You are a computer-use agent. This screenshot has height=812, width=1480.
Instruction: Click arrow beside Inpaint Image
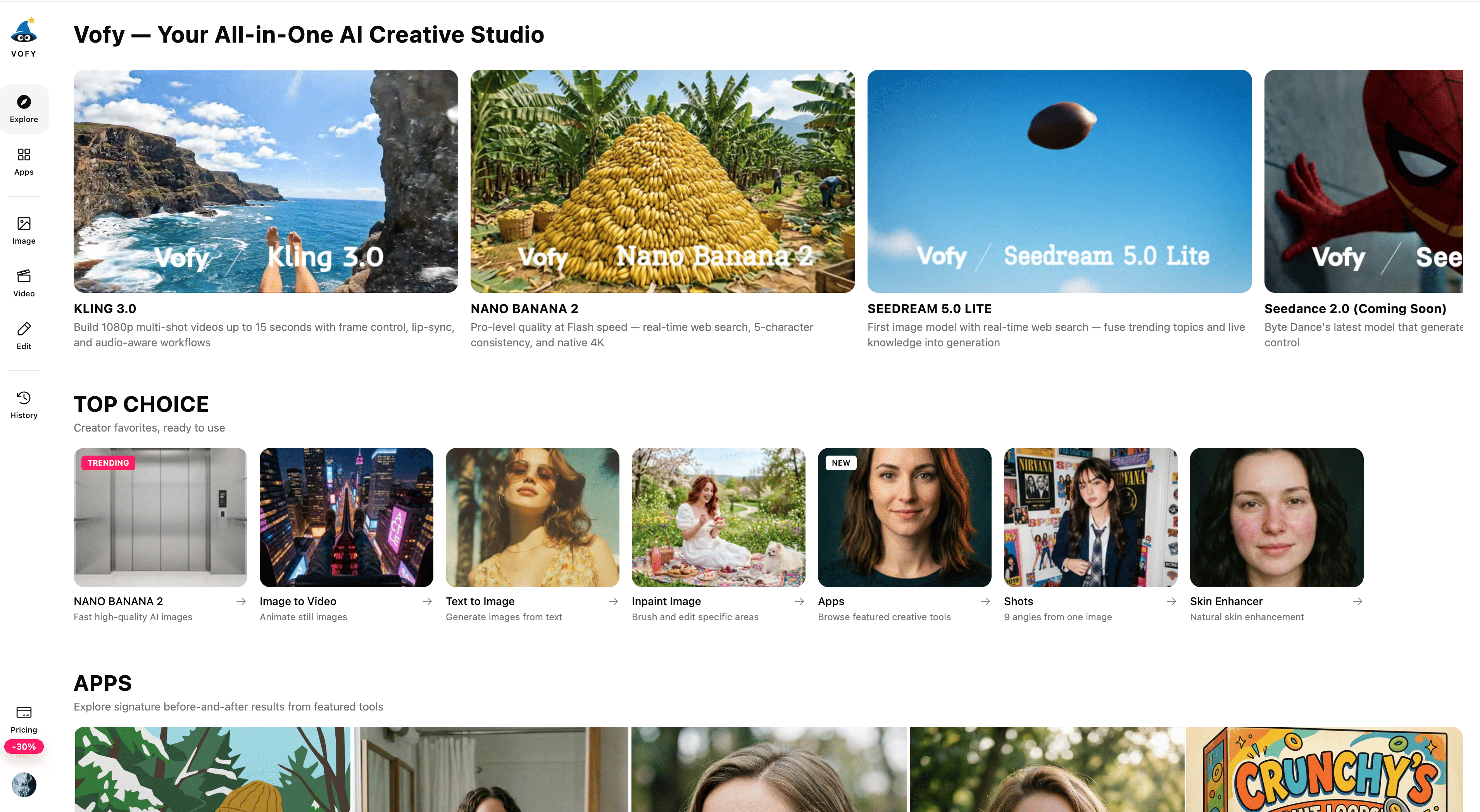pos(799,601)
